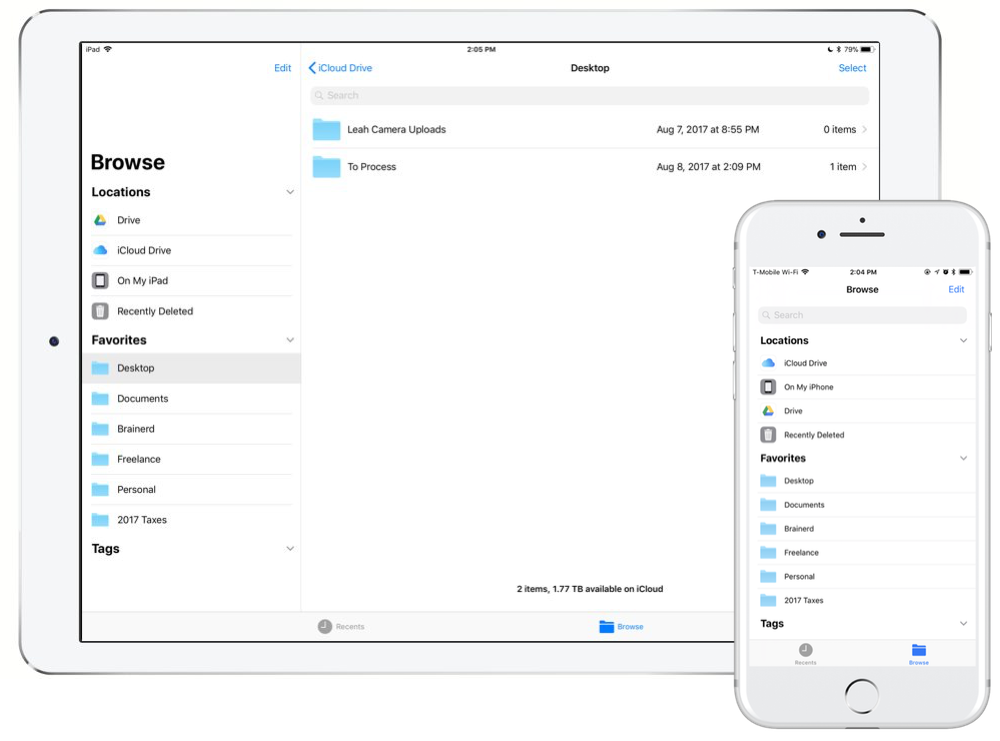Tap iCloud Drive cloud icon on iPad
Viewport: 1000px width, 741px height.
[x=100, y=250]
